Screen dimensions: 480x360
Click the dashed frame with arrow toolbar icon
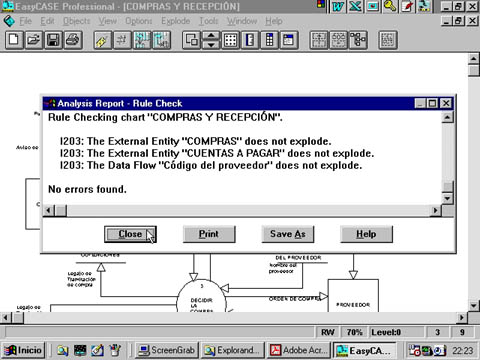[x=319, y=40]
